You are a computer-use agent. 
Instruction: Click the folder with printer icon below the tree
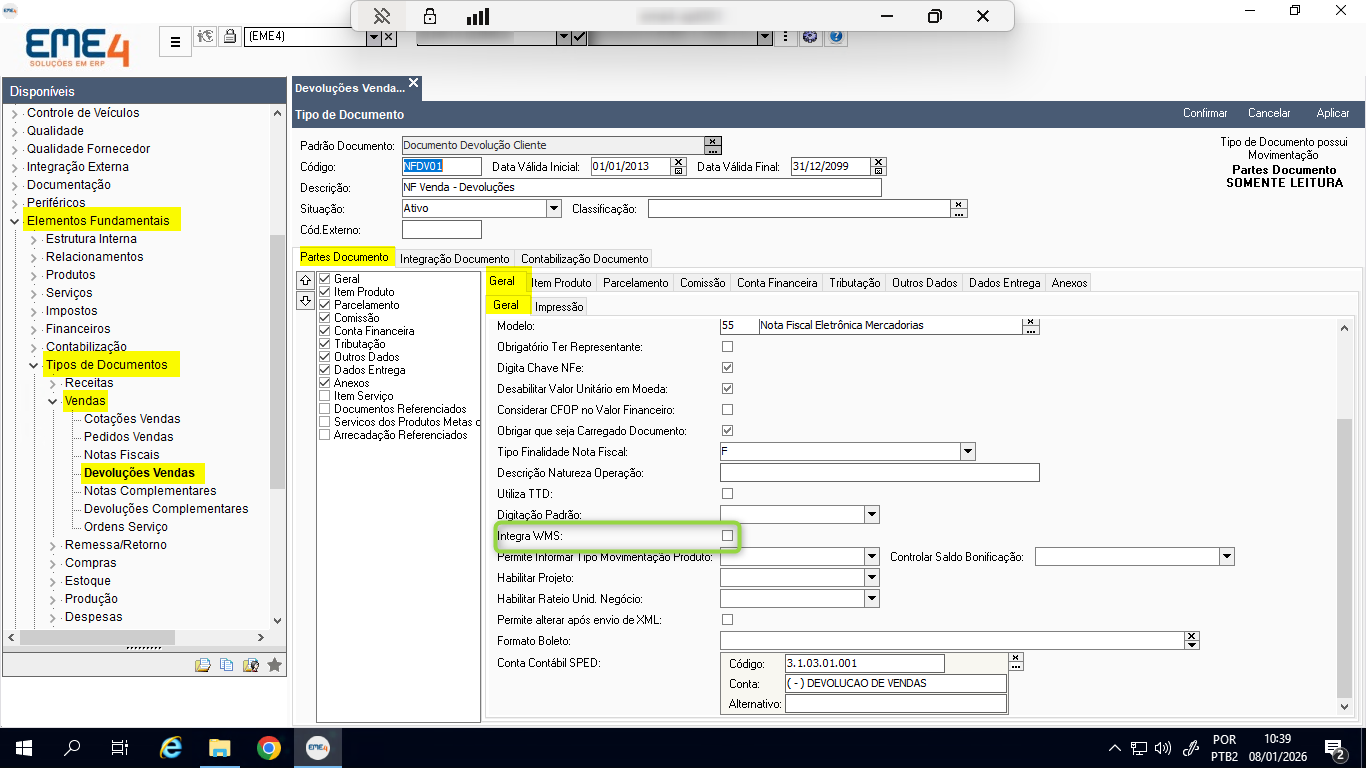coord(203,664)
